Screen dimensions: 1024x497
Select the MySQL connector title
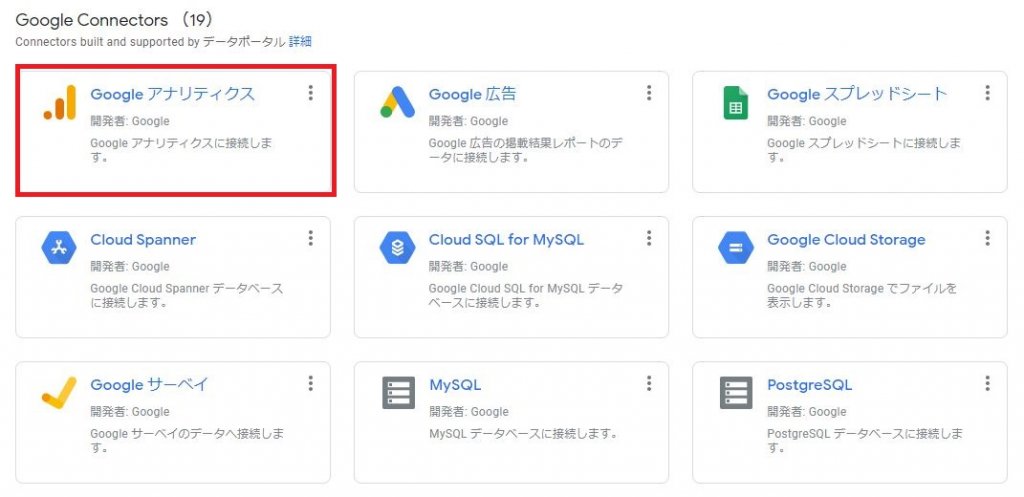tap(455, 385)
